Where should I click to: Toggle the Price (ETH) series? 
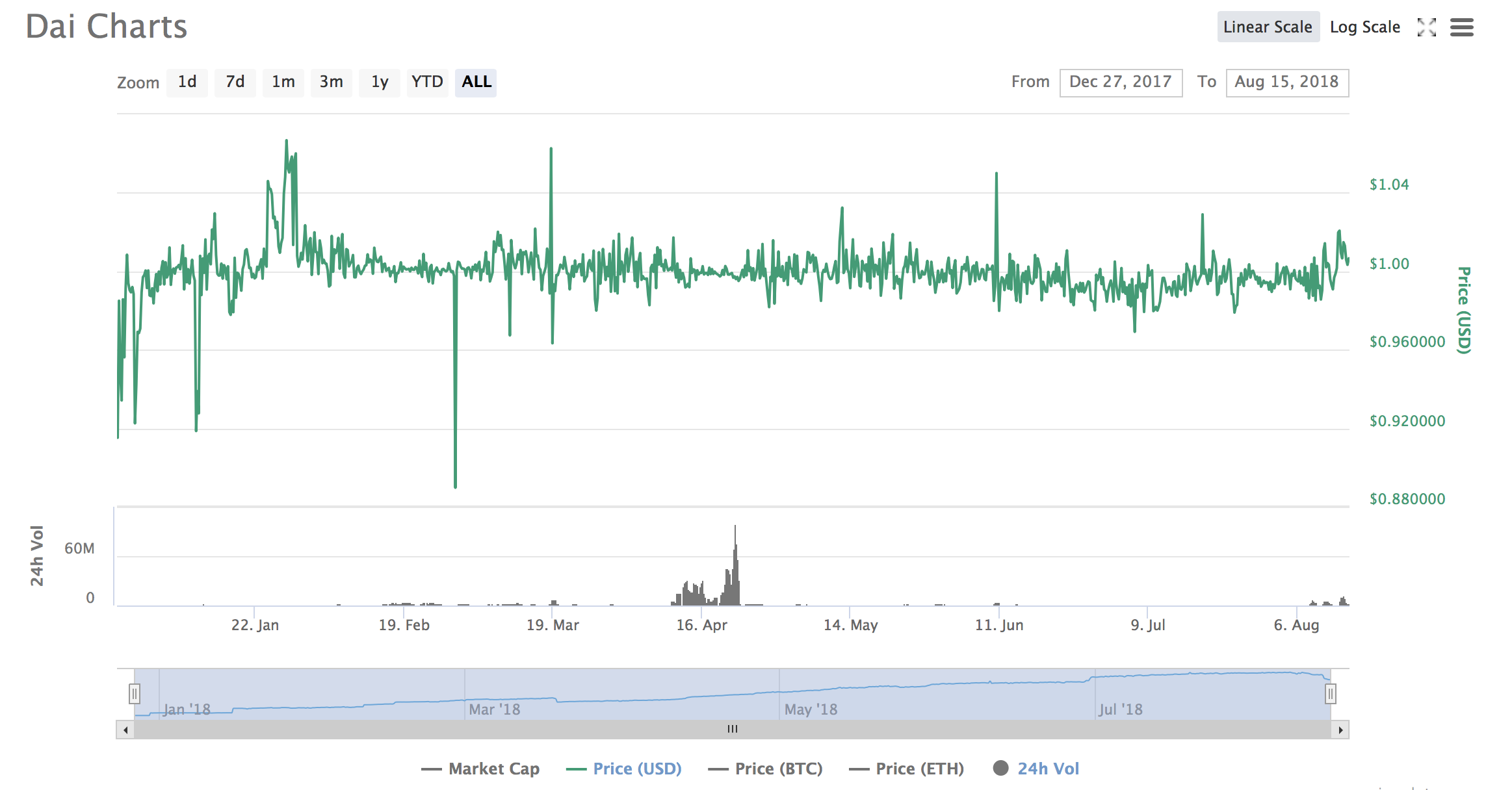click(907, 769)
